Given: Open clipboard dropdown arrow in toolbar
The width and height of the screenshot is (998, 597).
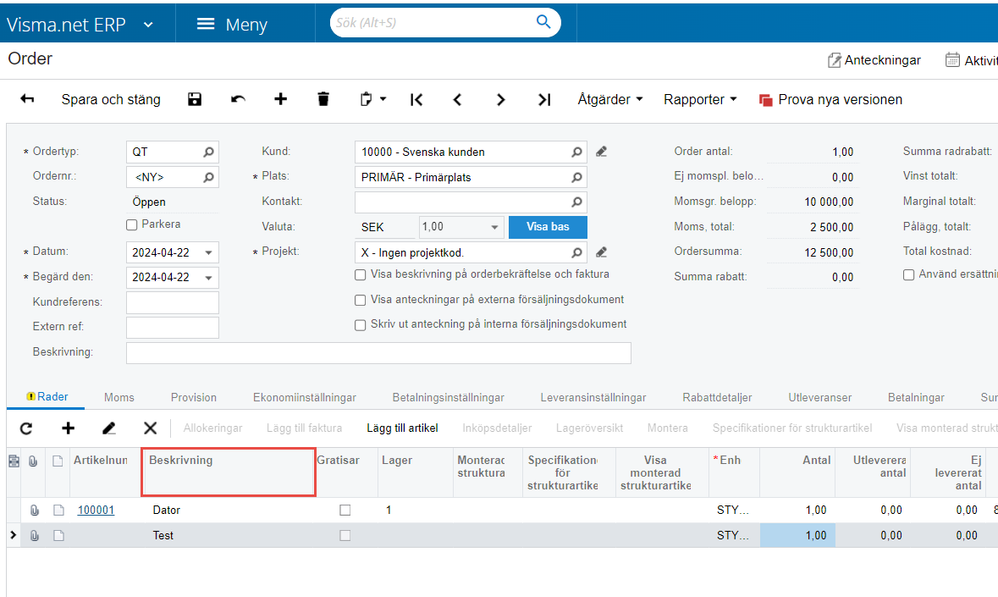Looking at the screenshot, I should (383, 99).
